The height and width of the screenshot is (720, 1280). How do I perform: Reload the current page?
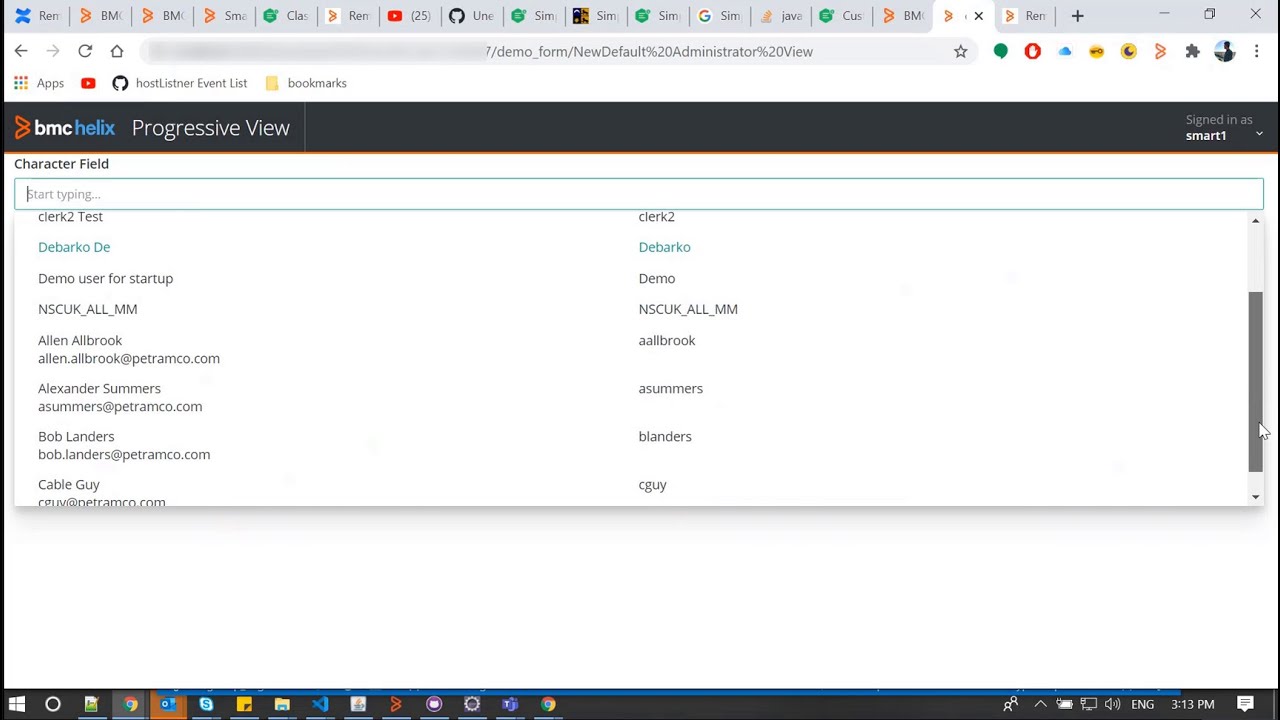click(85, 51)
